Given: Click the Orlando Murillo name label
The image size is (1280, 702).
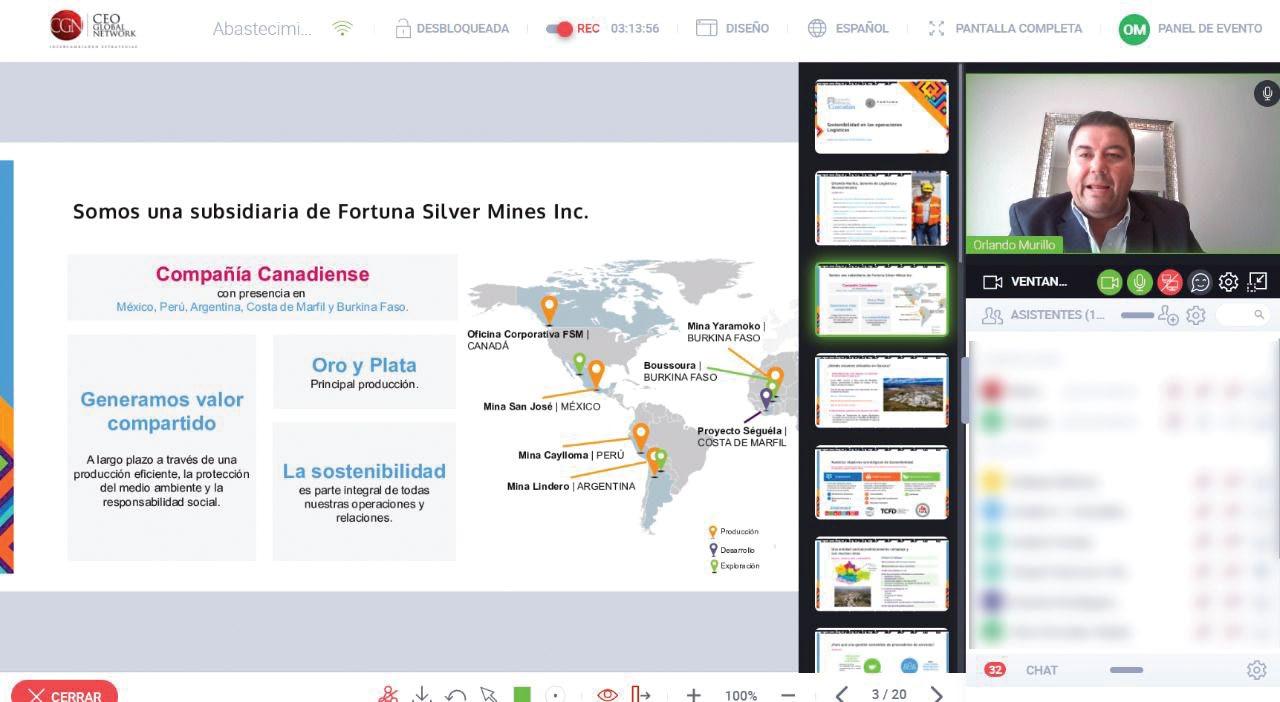Looking at the screenshot, I should [x=1014, y=245].
